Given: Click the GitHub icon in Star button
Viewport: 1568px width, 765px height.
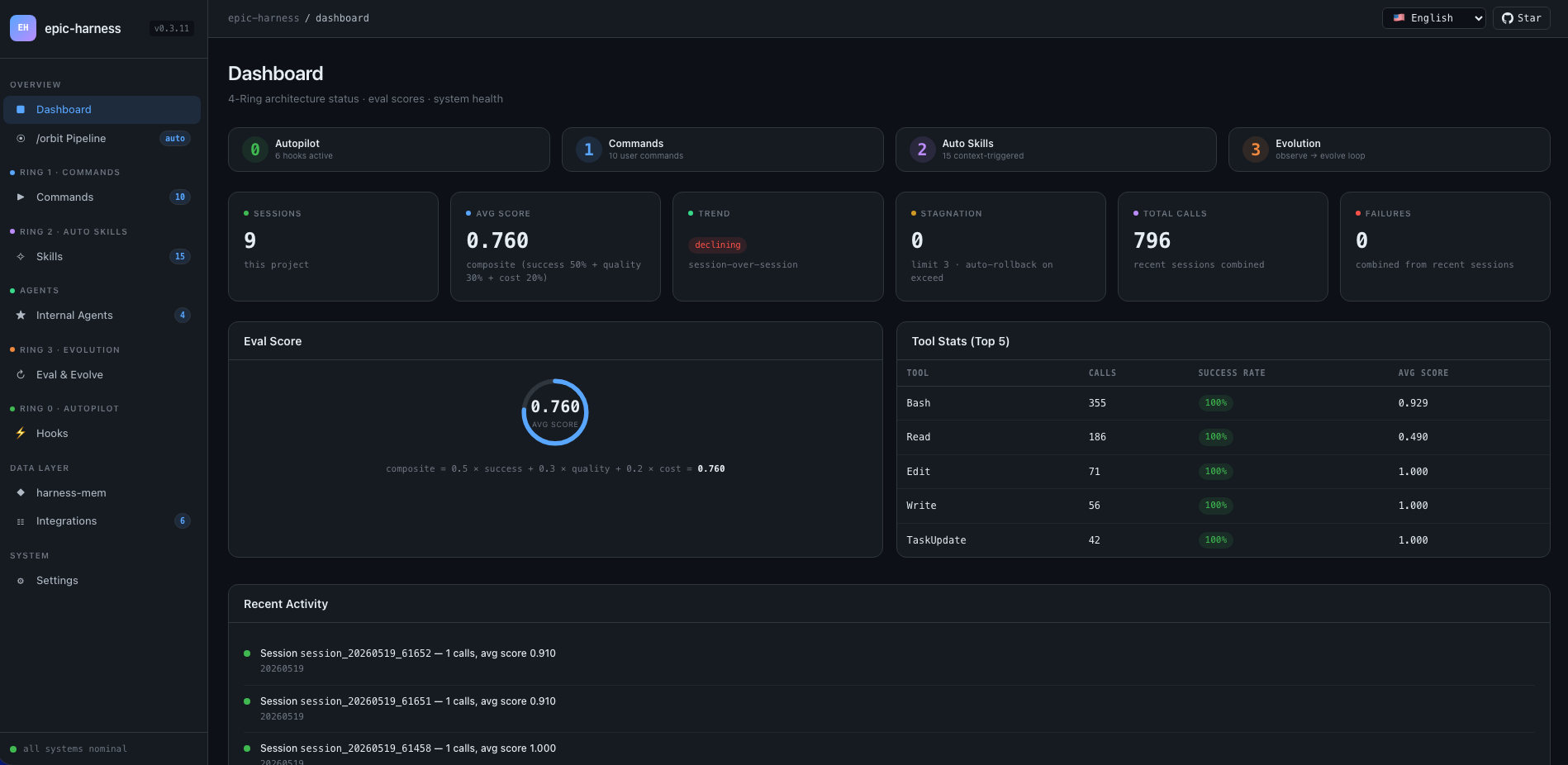Looking at the screenshot, I should (1508, 18).
